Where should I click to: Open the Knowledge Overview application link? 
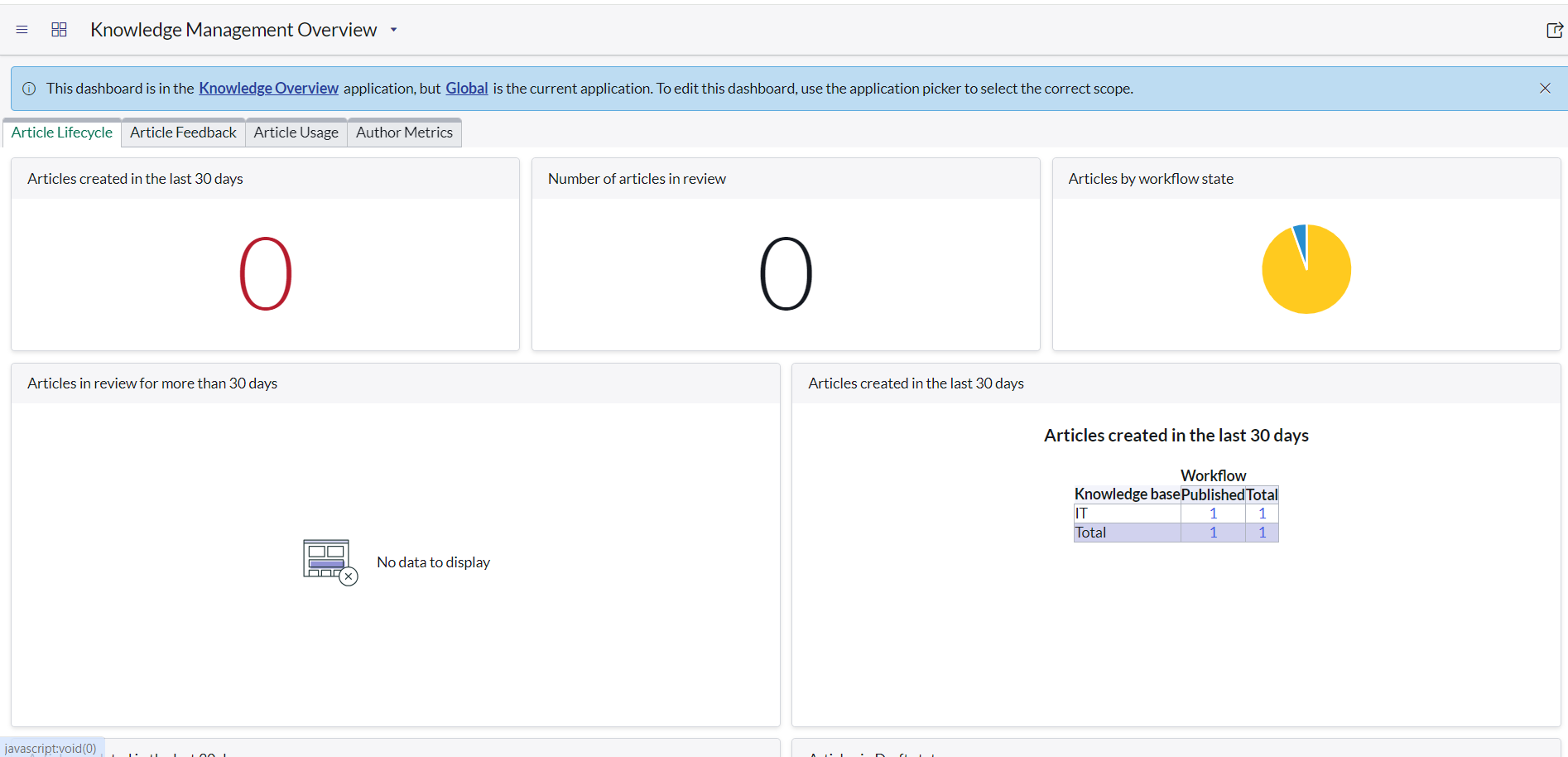(x=267, y=88)
